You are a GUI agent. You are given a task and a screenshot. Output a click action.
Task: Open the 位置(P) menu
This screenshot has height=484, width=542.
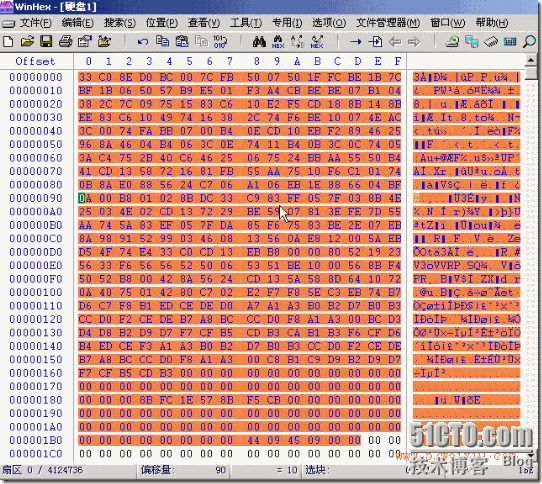(162, 23)
